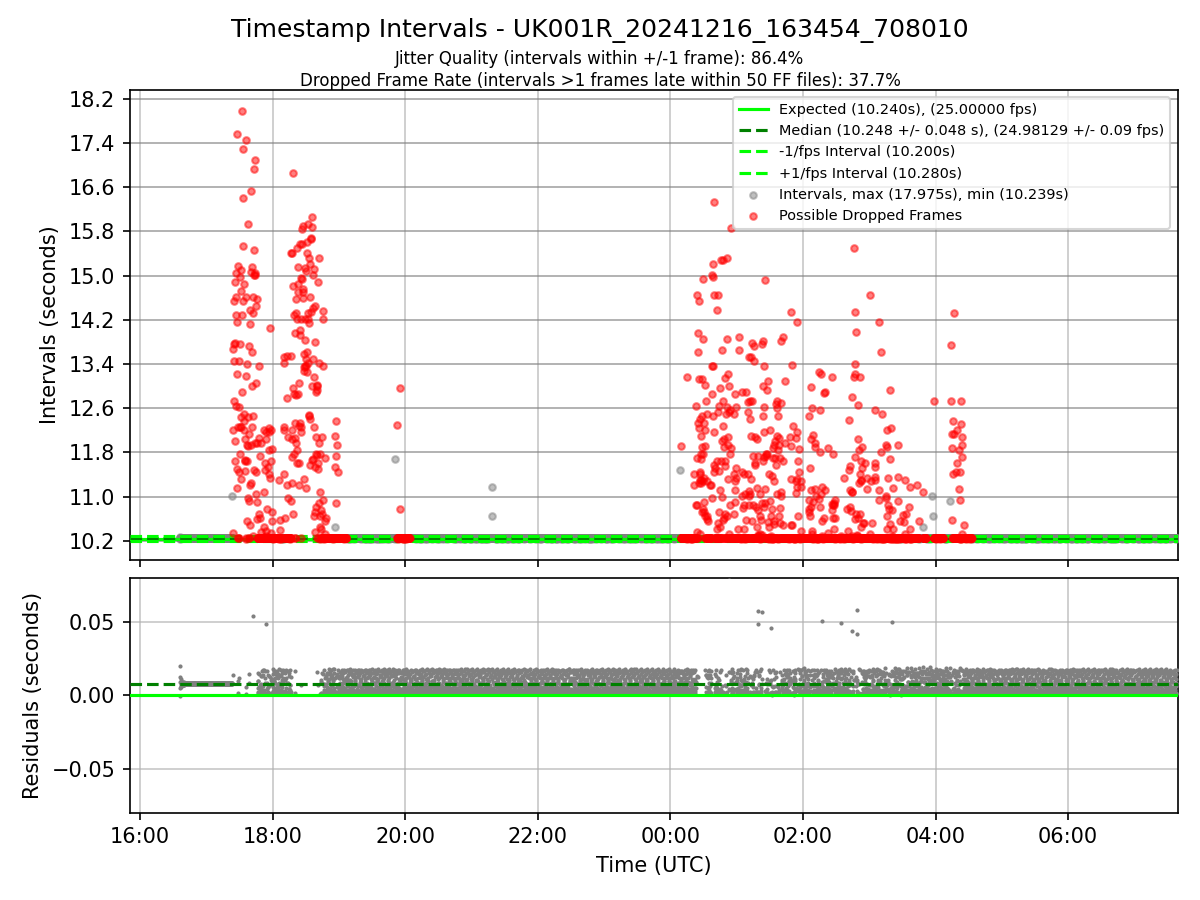Click the "Residuals (seconds)" y-axis label
1200x900 pixels.
[32, 696]
